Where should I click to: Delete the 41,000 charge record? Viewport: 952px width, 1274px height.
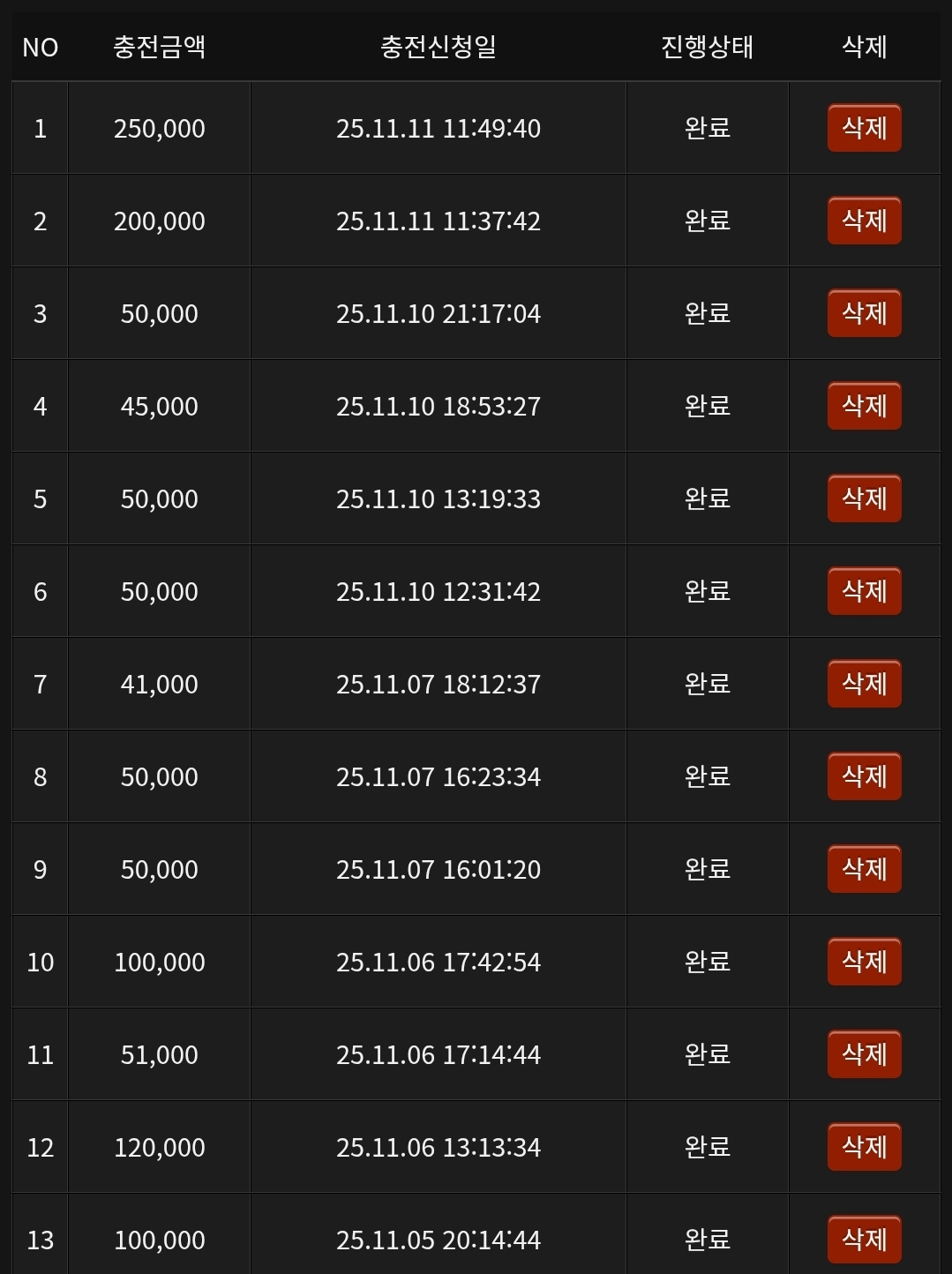click(x=864, y=684)
